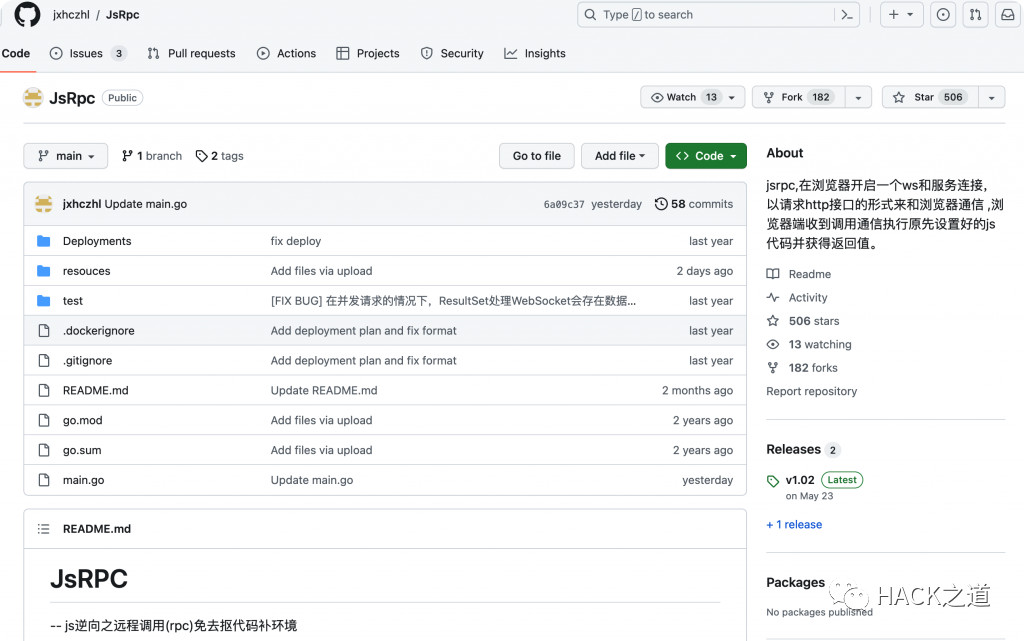Open the pull requests icon in top header

975,14
